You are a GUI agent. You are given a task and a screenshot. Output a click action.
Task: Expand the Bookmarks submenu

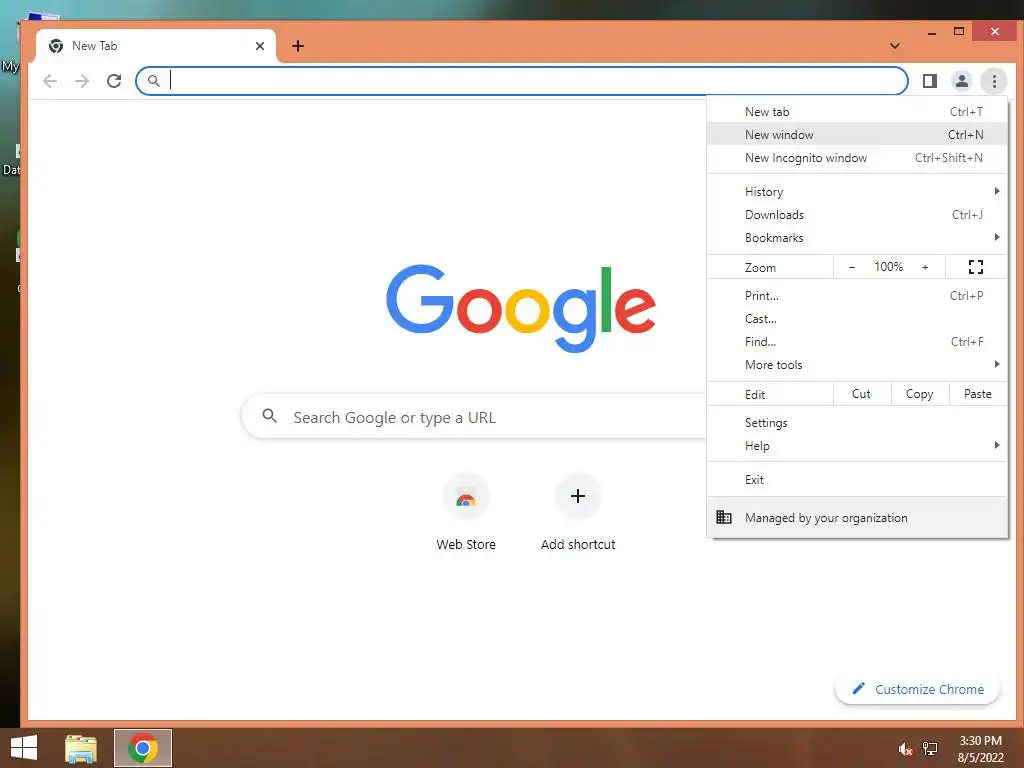(x=857, y=238)
